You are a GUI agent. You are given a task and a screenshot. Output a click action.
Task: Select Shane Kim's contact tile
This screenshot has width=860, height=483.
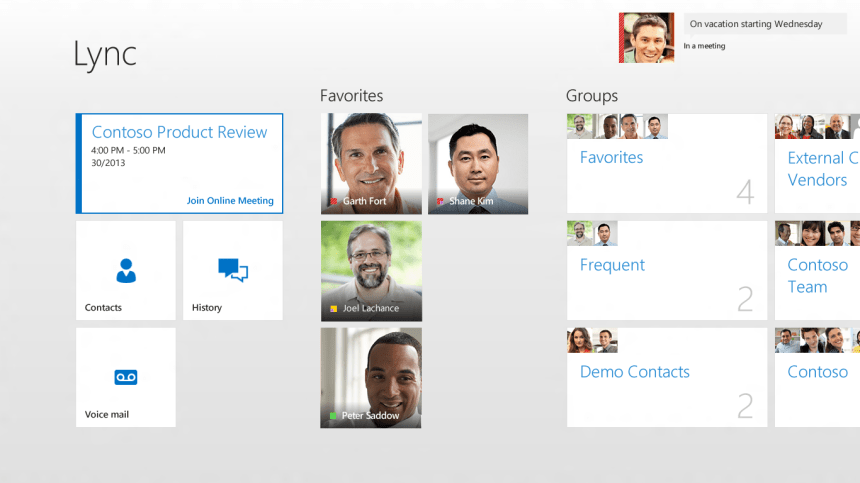pos(478,163)
